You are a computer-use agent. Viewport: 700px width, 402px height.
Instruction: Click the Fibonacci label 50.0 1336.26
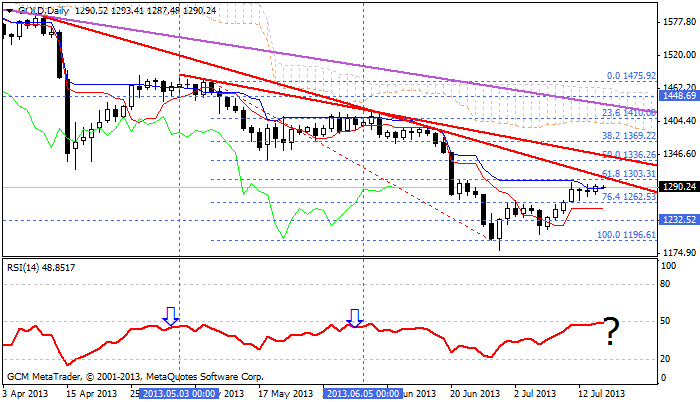pyautogui.click(x=629, y=155)
